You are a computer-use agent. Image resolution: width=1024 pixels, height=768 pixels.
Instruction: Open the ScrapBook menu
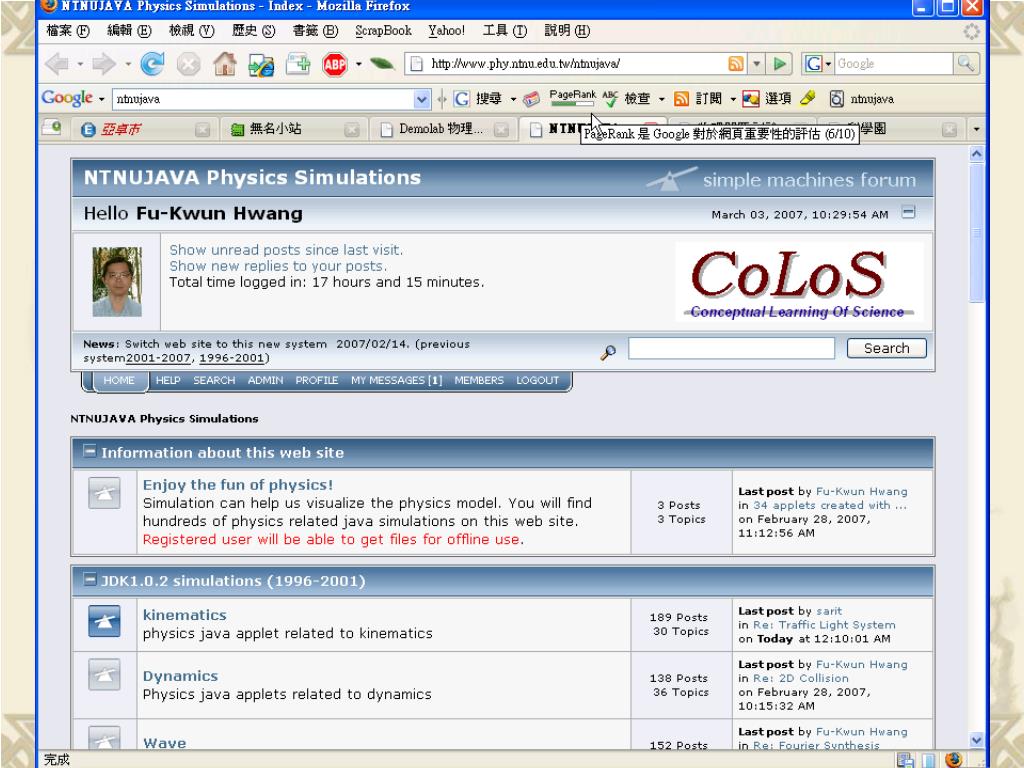pos(383,31)
